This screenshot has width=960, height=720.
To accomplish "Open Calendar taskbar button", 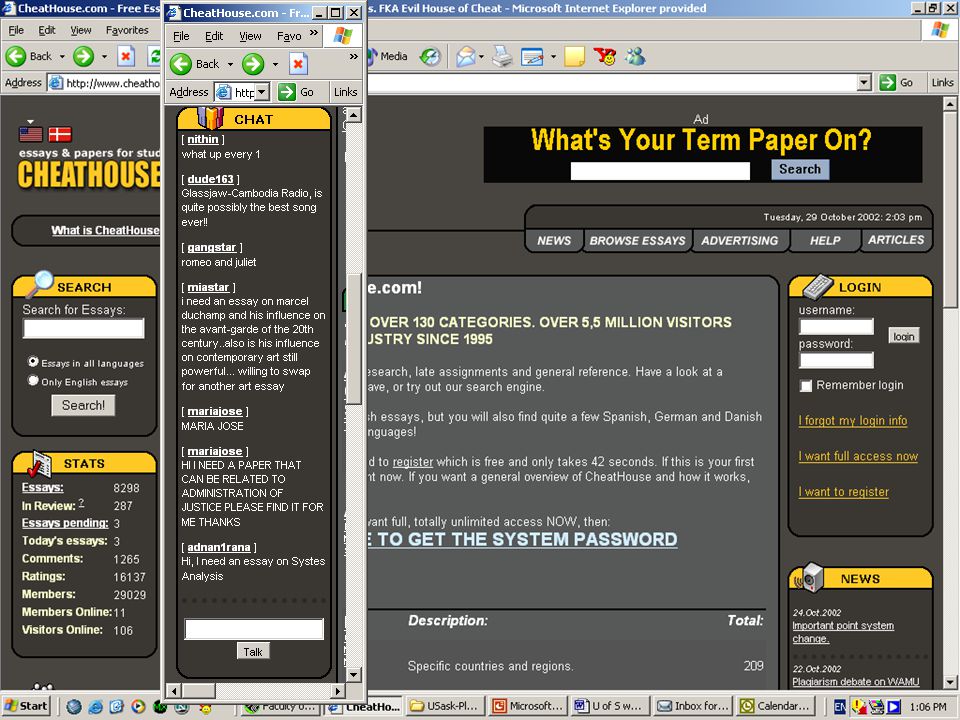I will point(776,706).
